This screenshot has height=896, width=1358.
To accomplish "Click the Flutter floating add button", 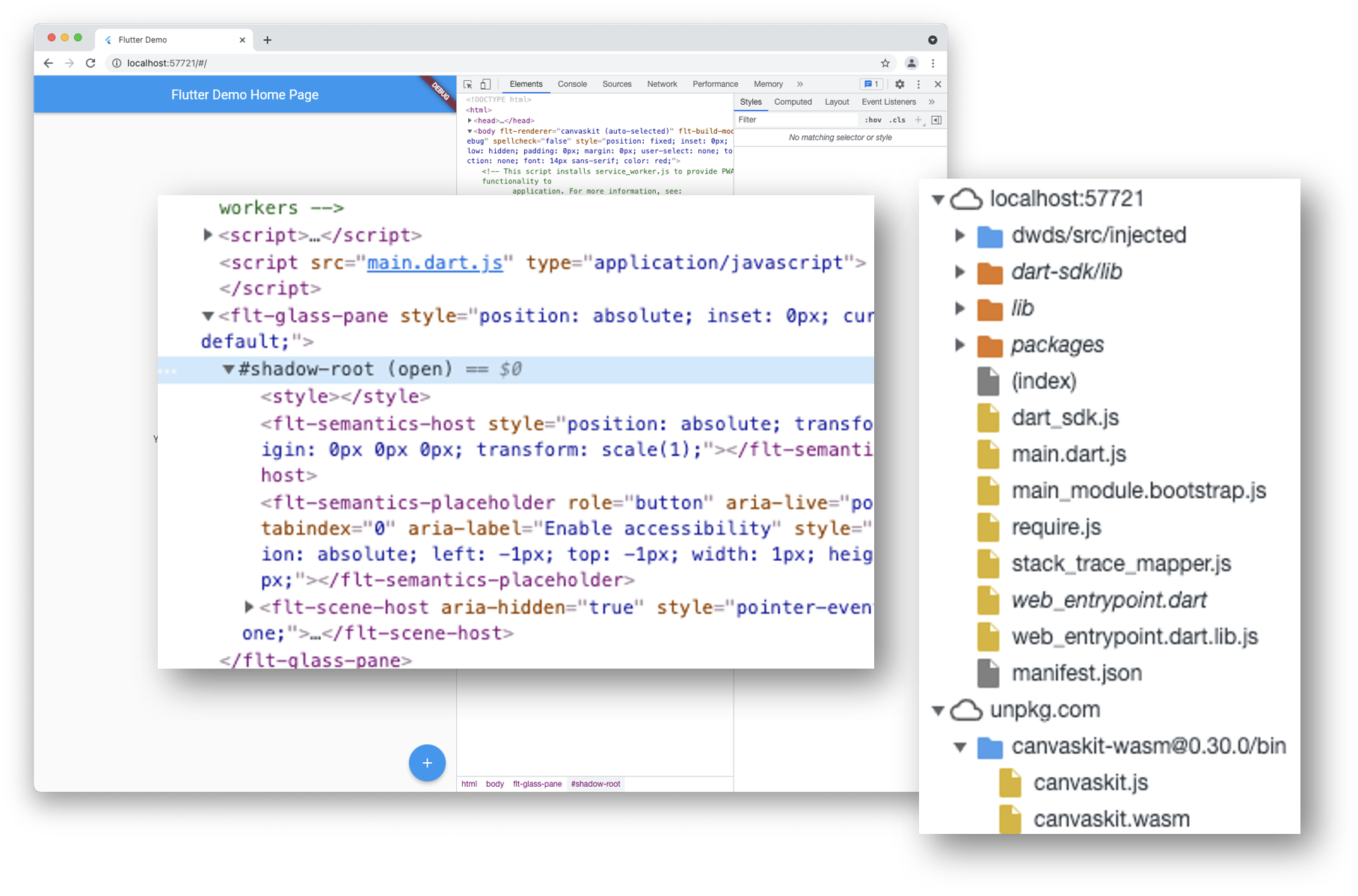I will pos(427,763).
